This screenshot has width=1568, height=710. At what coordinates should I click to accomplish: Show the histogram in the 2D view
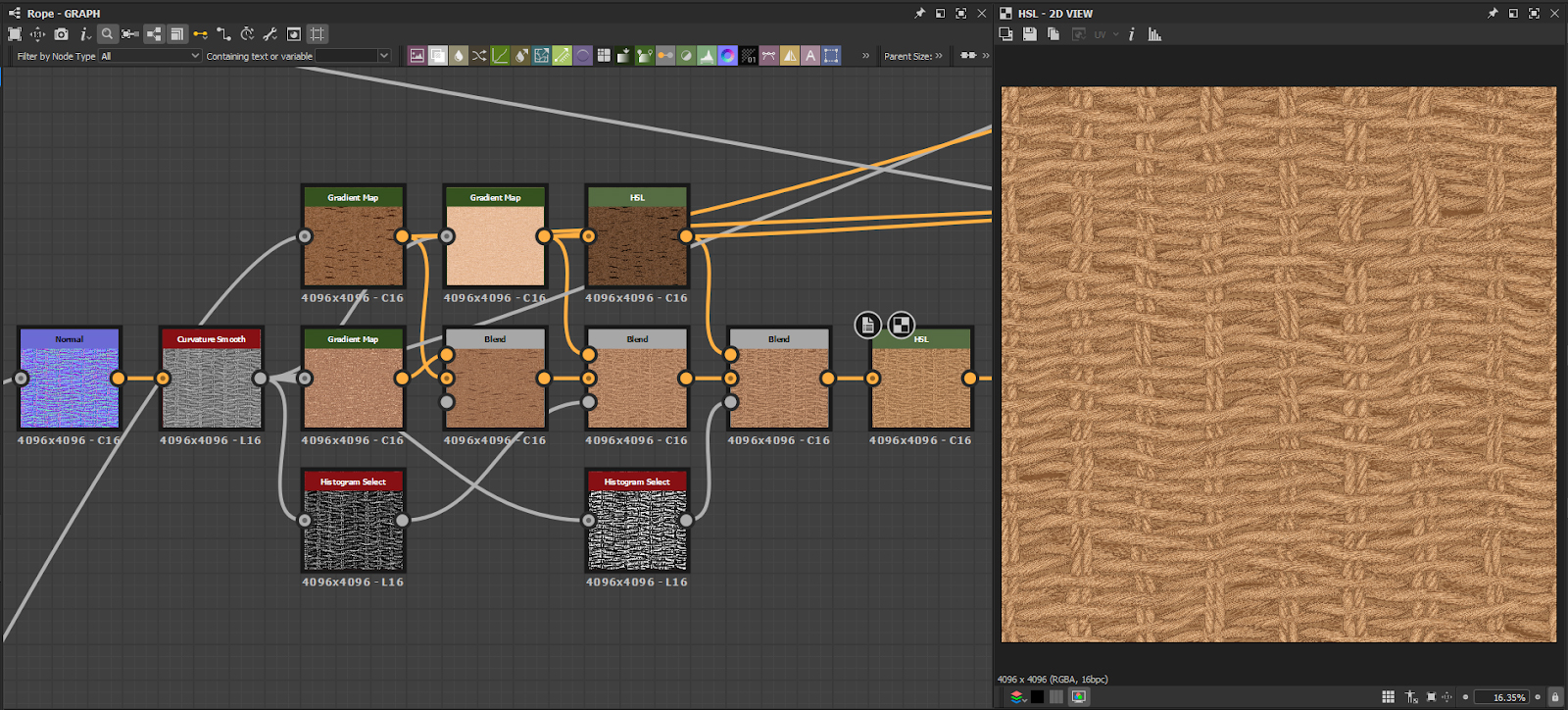click(x=1154, y=34)
